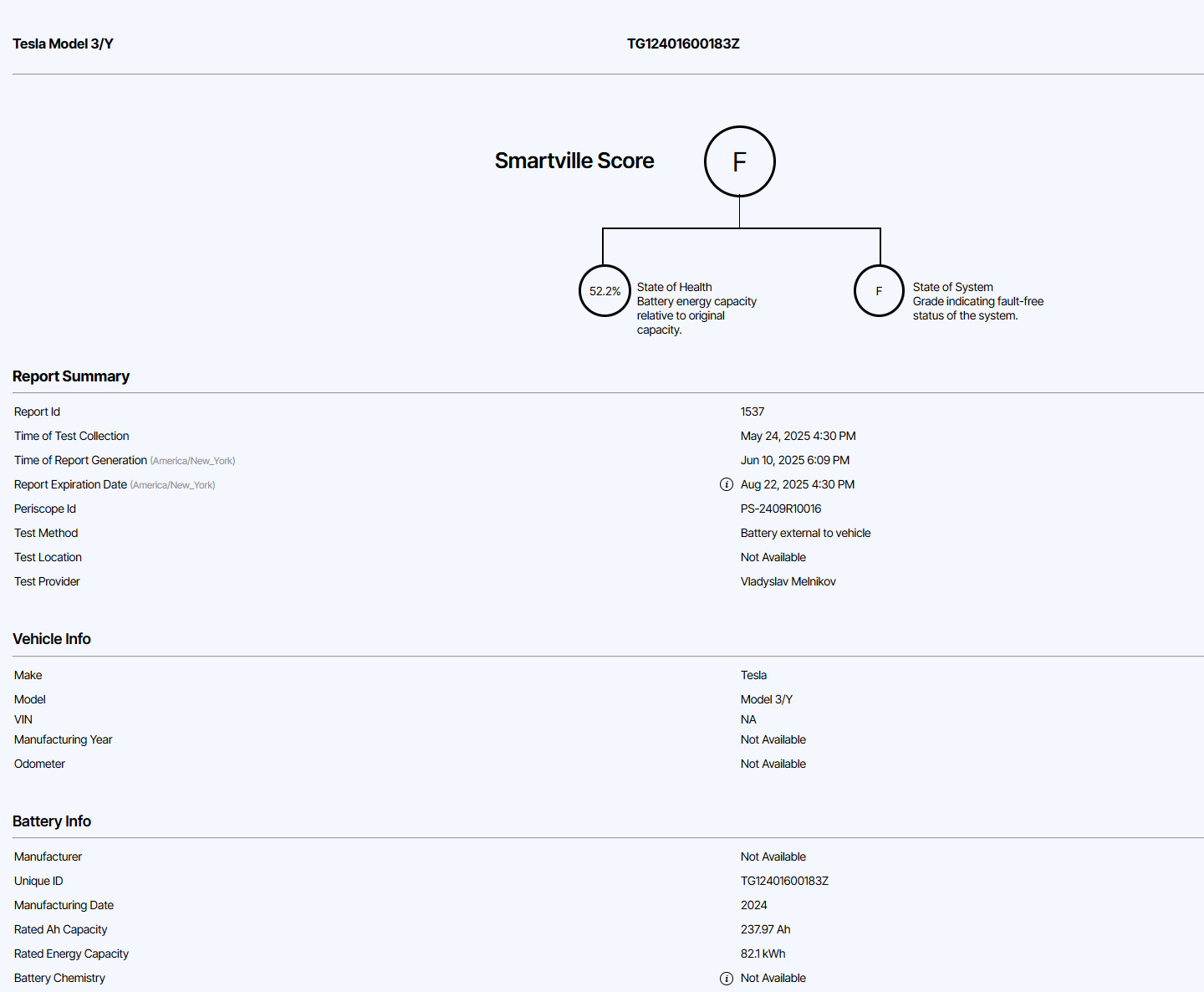
Task: Click the State of Health description text
Action: pyautogui.click(x=696, y=309)
